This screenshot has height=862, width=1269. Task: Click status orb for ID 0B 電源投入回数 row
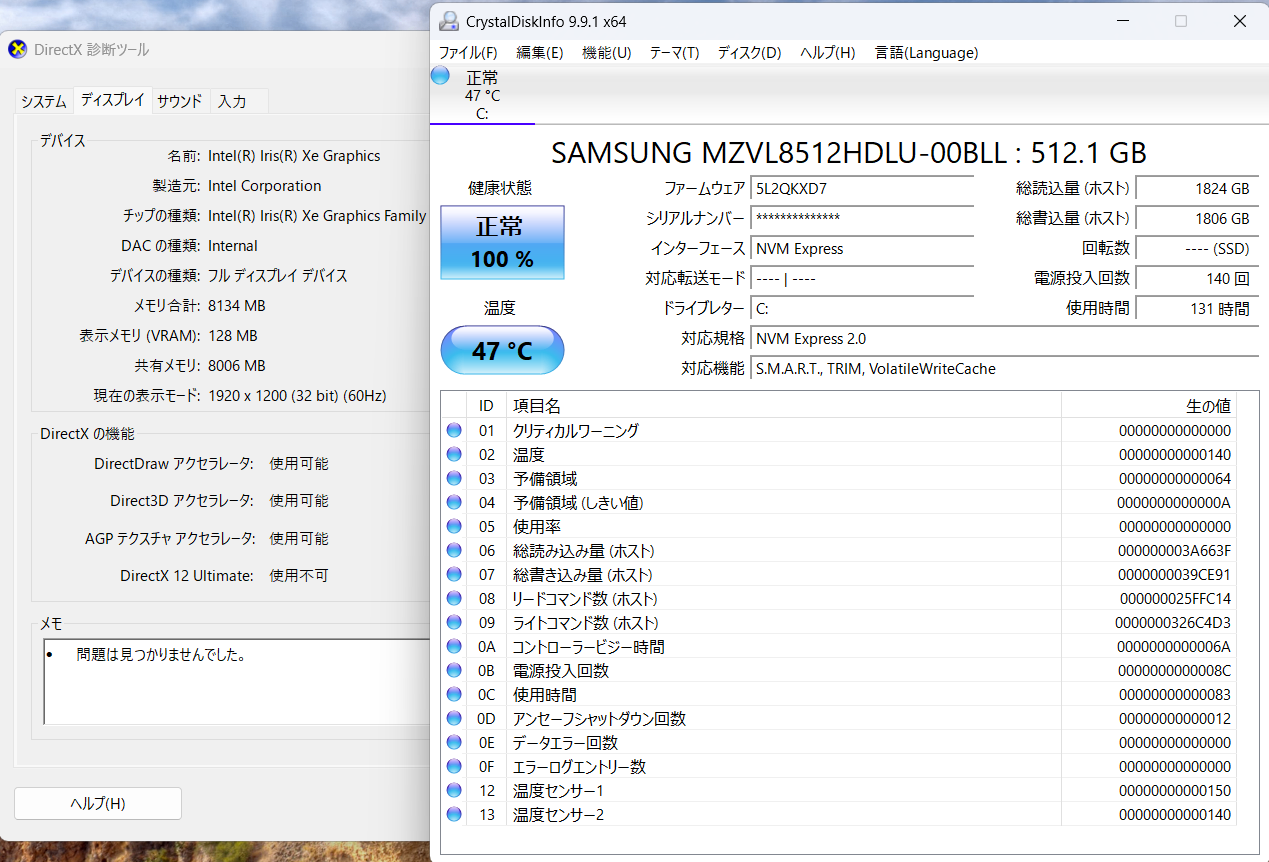coord(454,670)
